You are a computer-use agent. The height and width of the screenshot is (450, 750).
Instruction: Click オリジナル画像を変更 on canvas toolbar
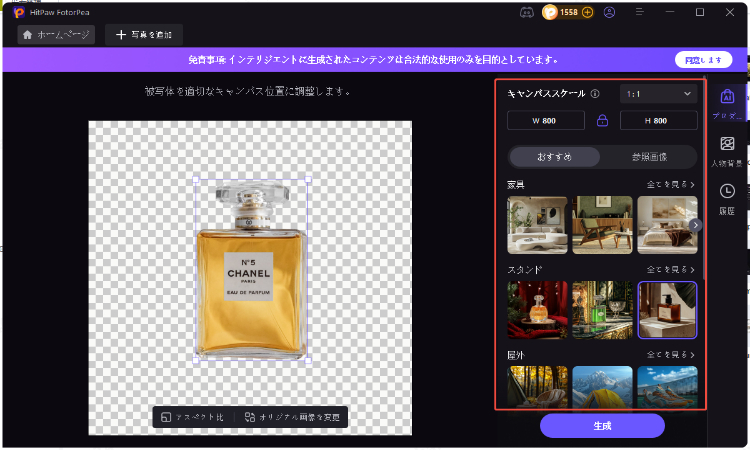292,417
